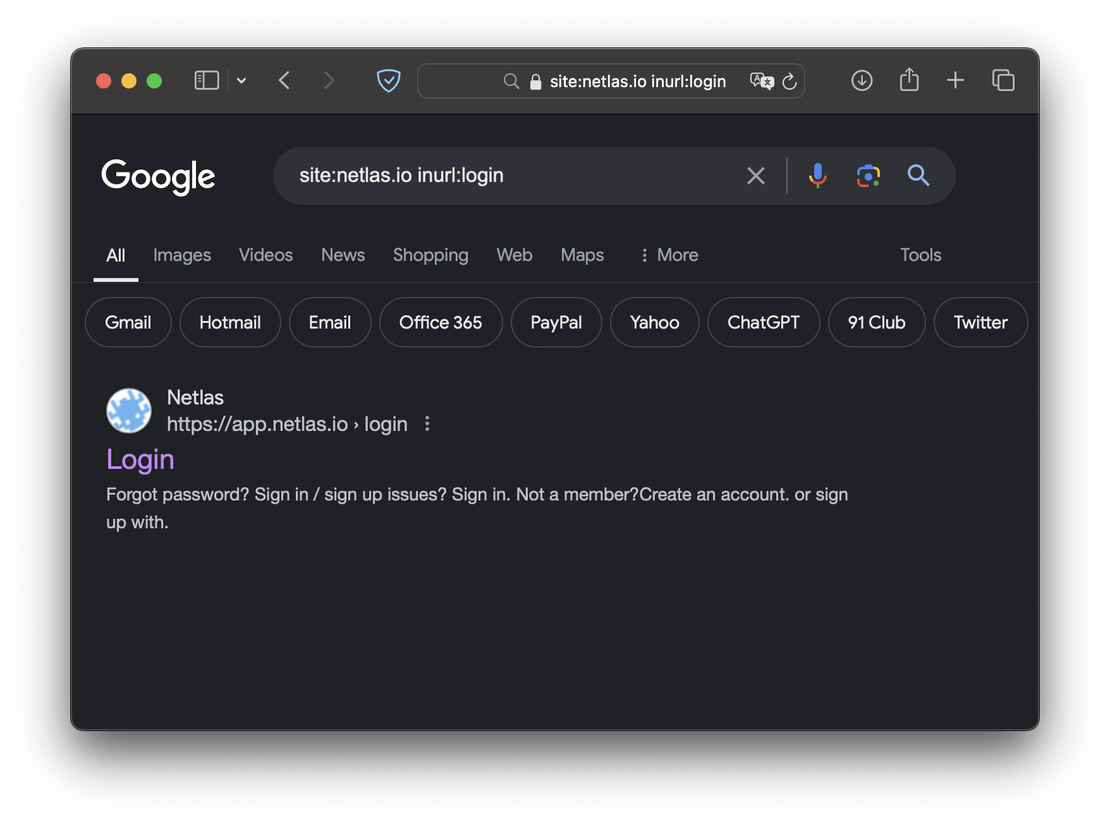Image resolution: width=1110 pixels, height=824 pixels.
Task: Open the sidebar chevron dropdown
Action: pyautogui.click(x=242, y=80)
